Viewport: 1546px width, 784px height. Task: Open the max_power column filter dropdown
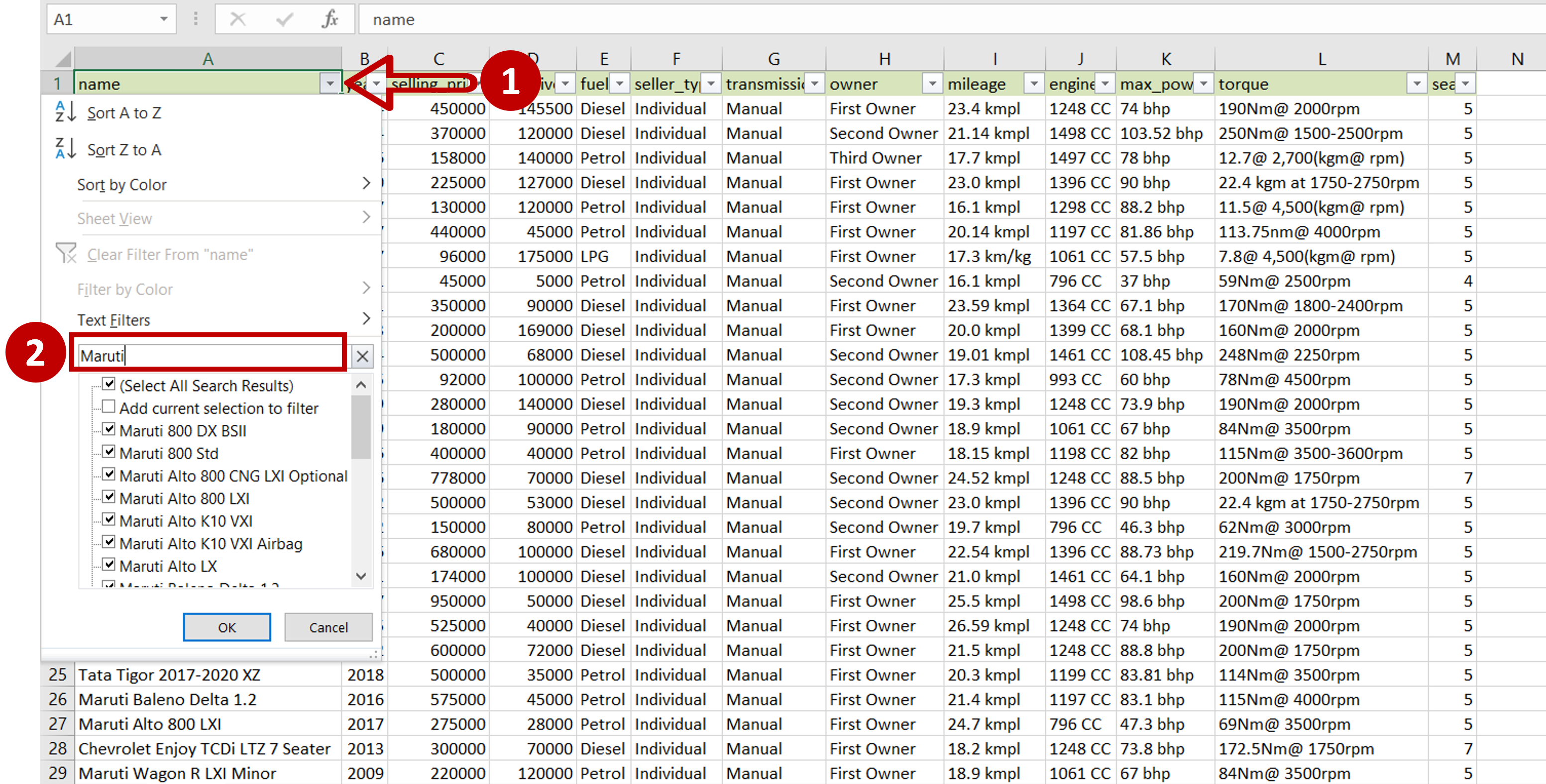tap(1204, 84)
